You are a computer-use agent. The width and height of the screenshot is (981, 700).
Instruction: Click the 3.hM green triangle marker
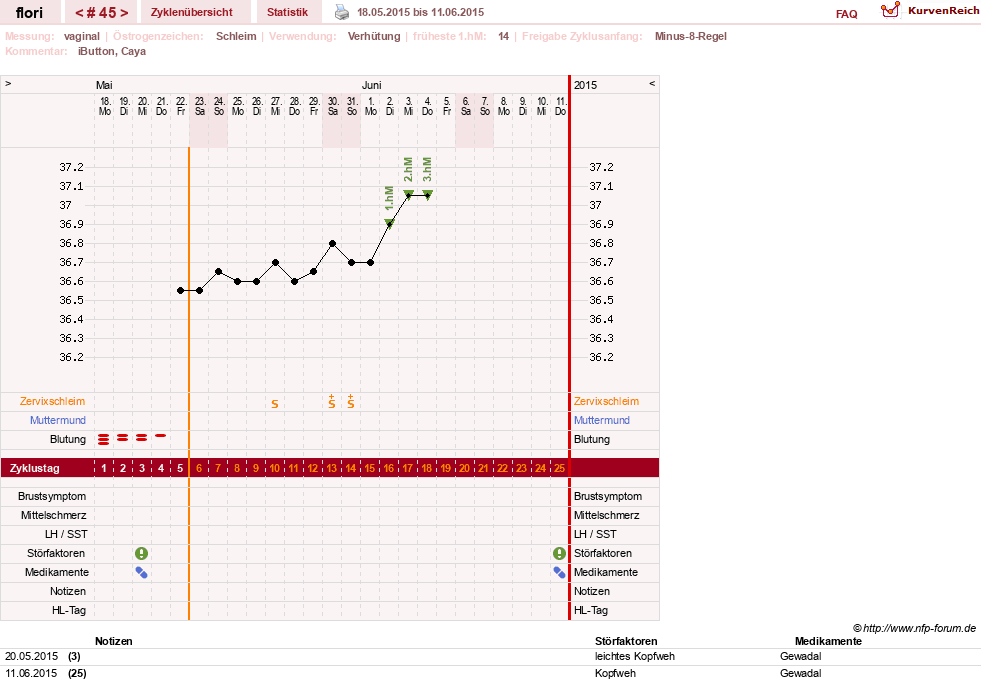coord(427,195)
